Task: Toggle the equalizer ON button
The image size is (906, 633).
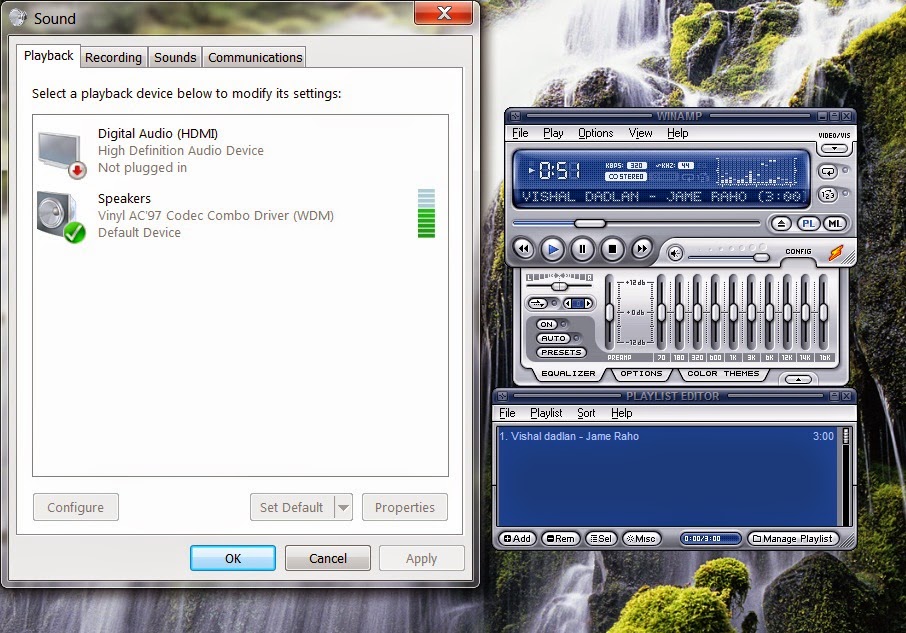Action: pos(547,324)
